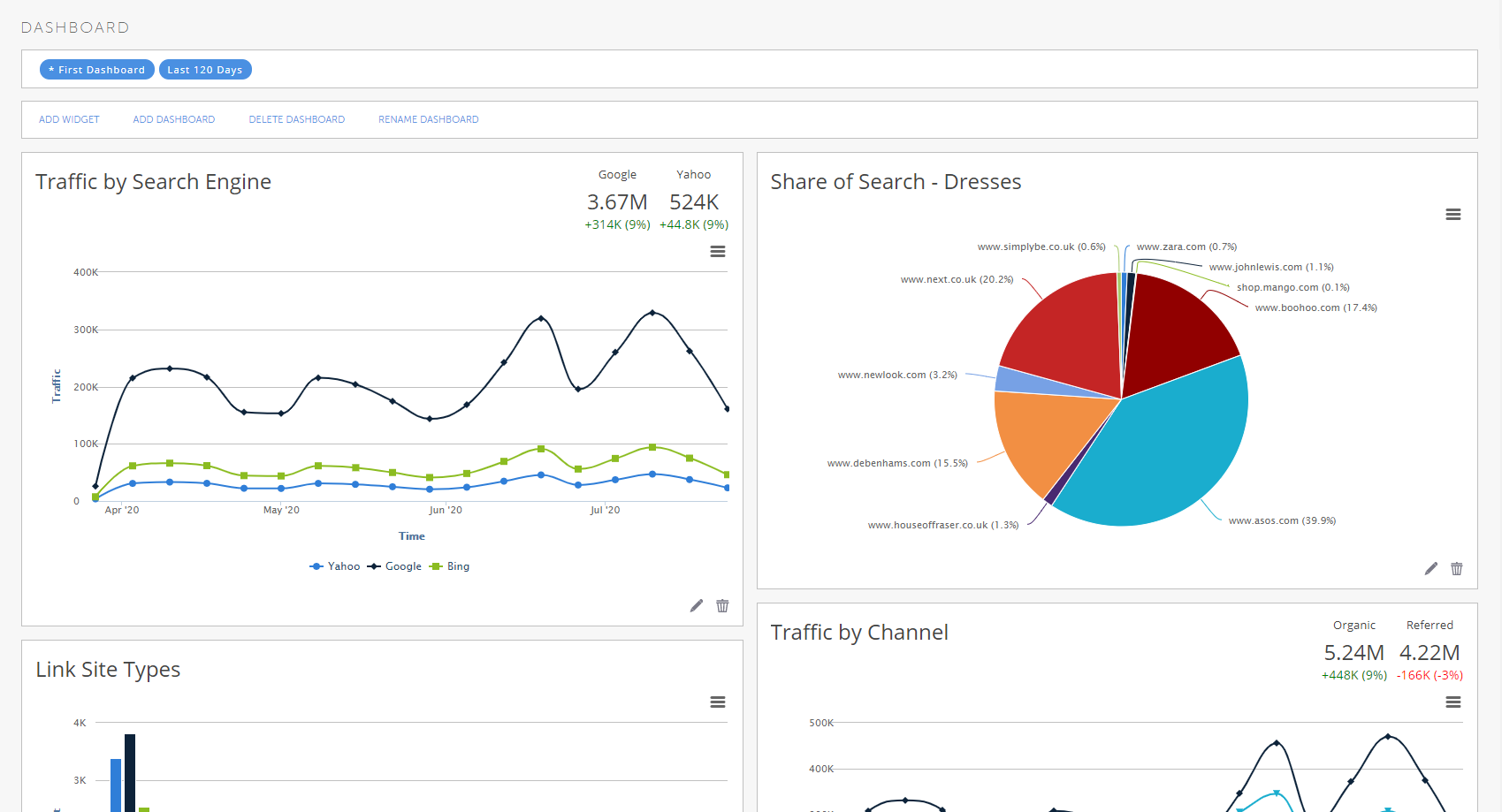Select the Add Widget menu option
The width and height of the screenshot is (1502, 812).
pos(69,119)
